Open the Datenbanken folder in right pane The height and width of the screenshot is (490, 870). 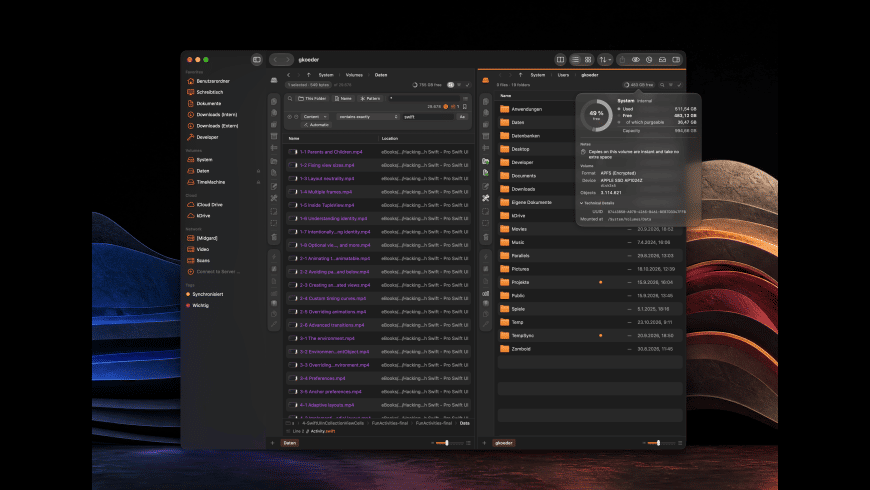click(525, 136)
